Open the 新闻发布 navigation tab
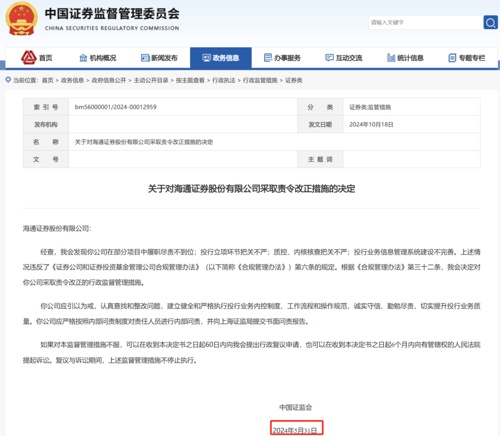Viewport: 500px width, 436px height. (159, 58)
